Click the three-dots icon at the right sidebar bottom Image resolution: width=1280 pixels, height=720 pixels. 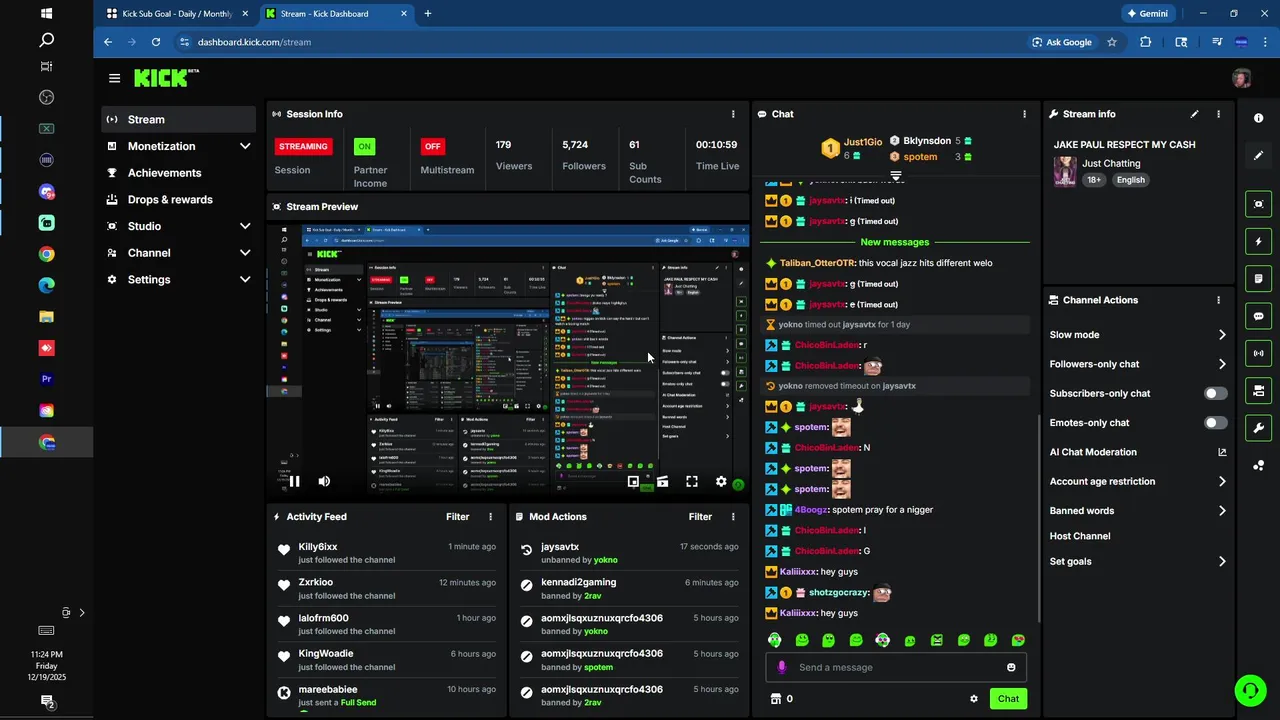[x=1258, y=465]
